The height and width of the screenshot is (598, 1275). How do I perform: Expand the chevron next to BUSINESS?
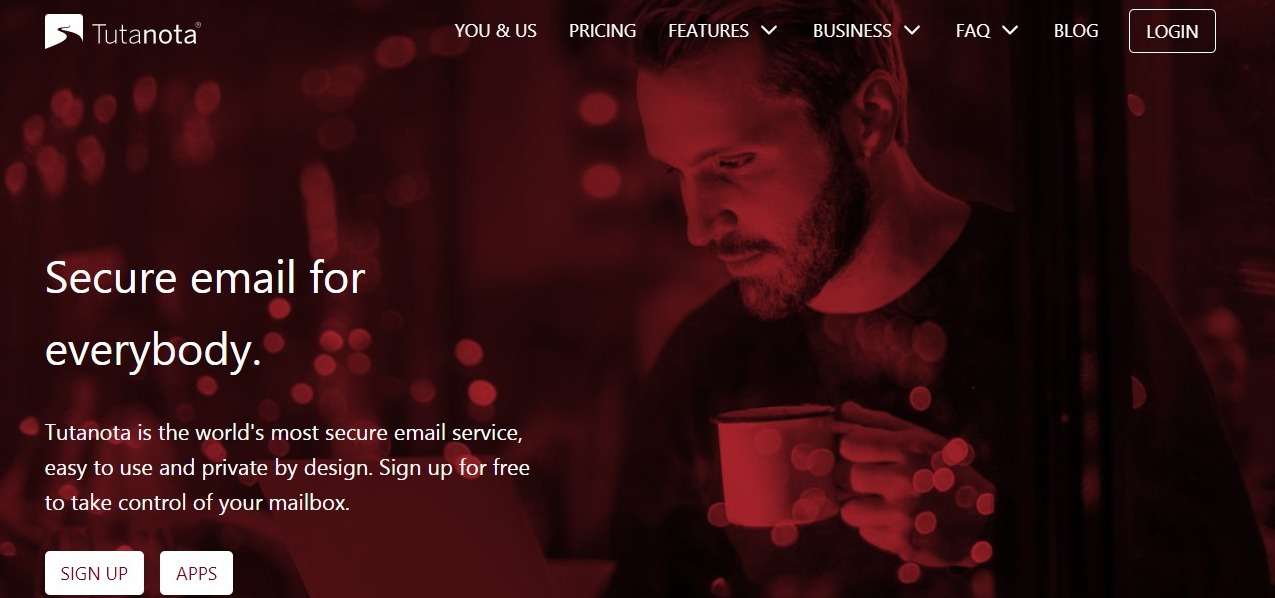pos(912,31)
